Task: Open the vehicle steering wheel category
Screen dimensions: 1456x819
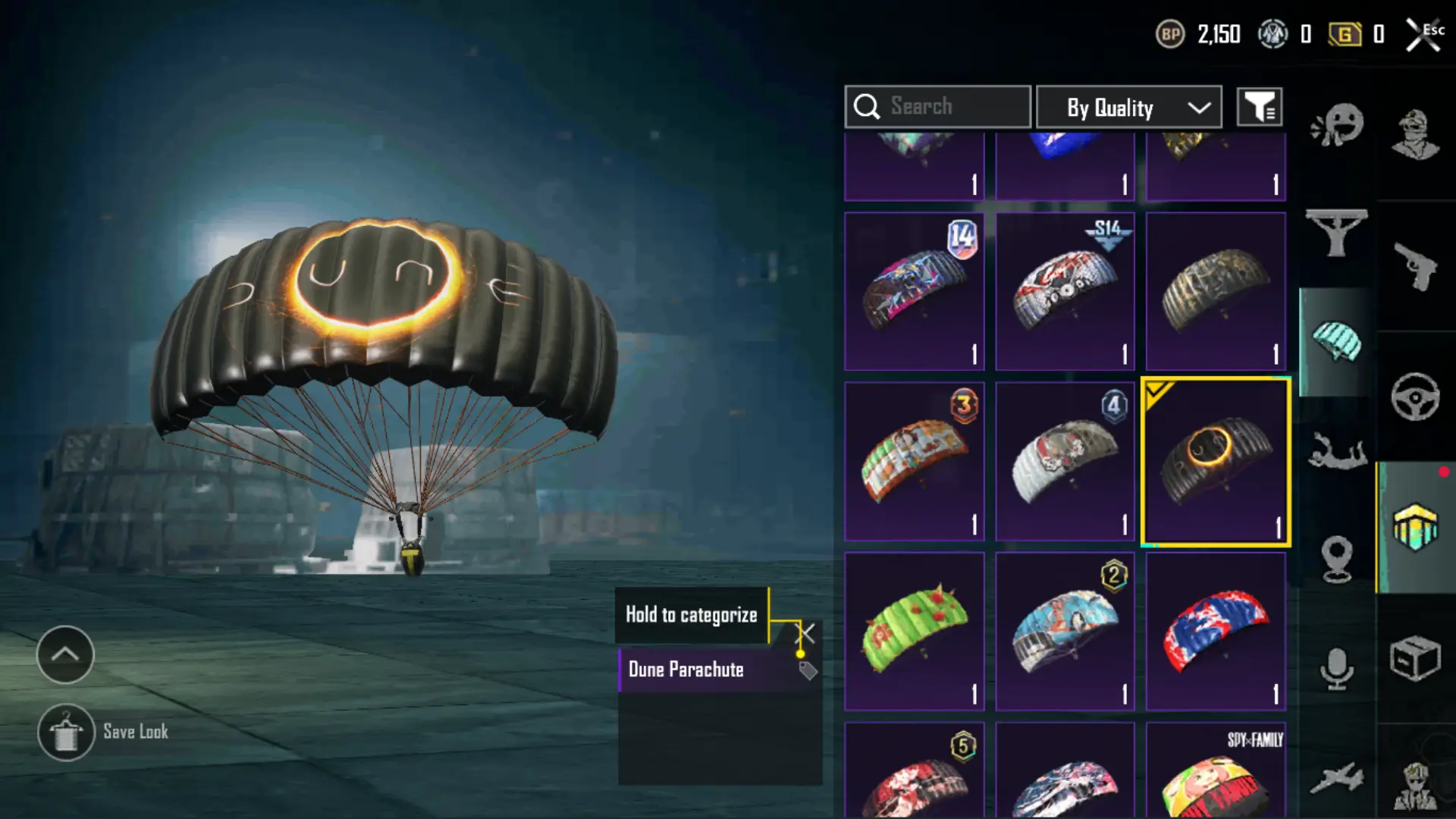Action: coord(1415,397)
